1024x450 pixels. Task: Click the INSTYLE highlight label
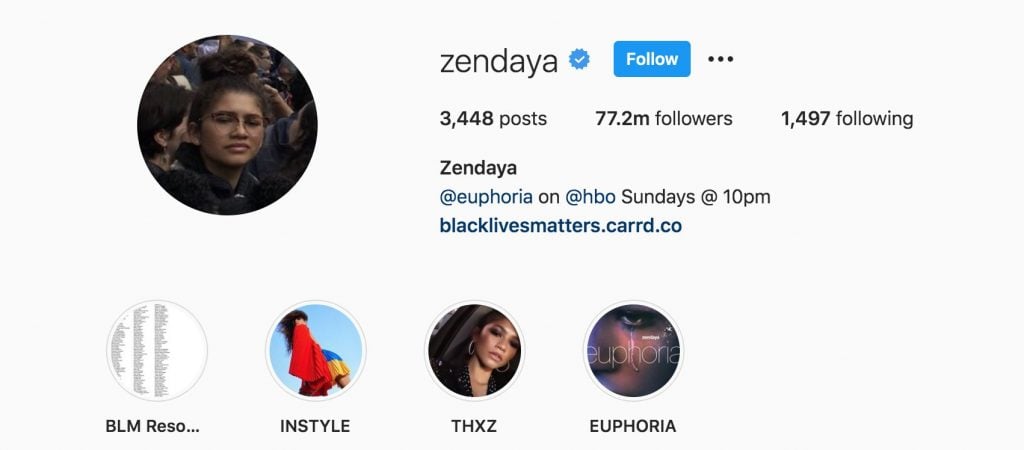[x=315, y=426]
